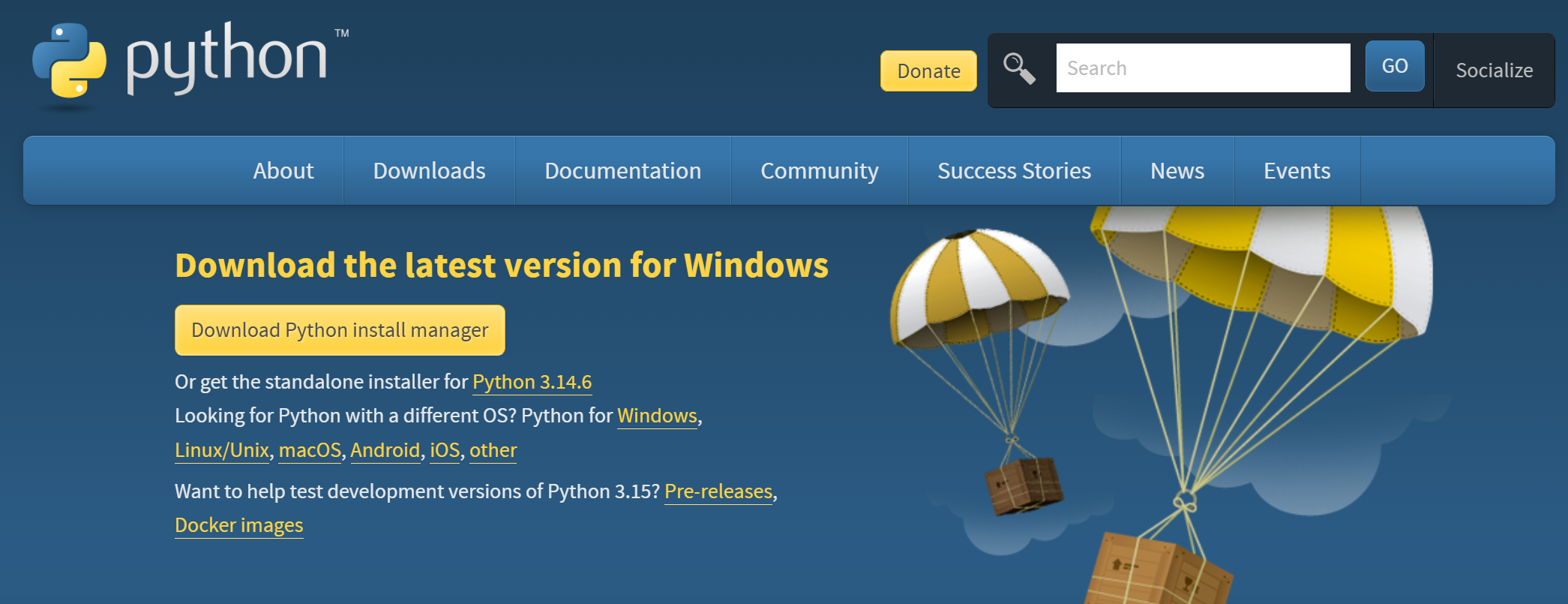The image size is (1568, 604).
Task: Open the About menu
Action: (x=283, y=171)
